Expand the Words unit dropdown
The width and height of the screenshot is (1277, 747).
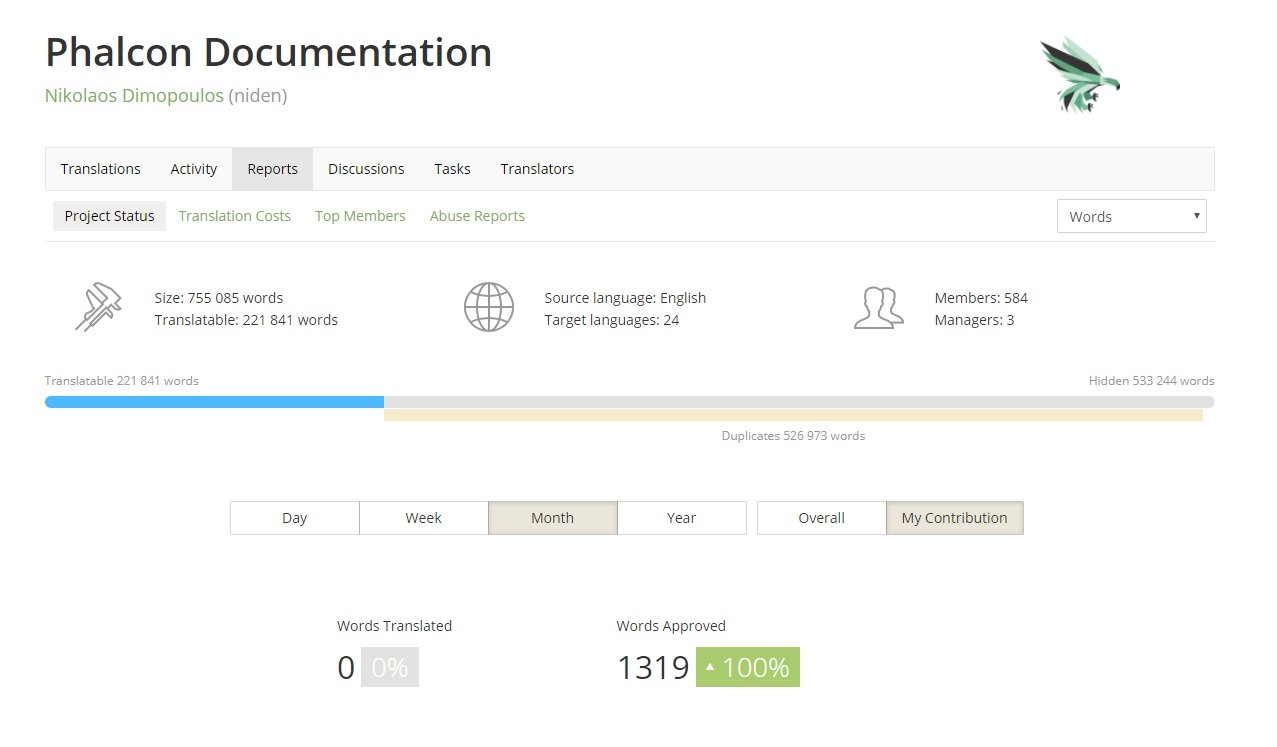(x=1131, y=216)
